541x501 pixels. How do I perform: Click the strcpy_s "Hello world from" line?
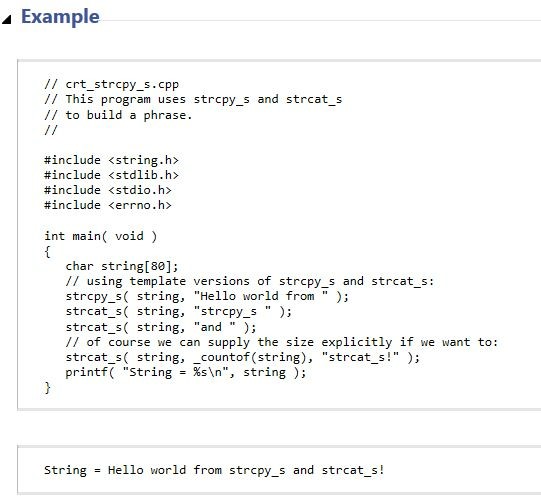coord(207,296)
